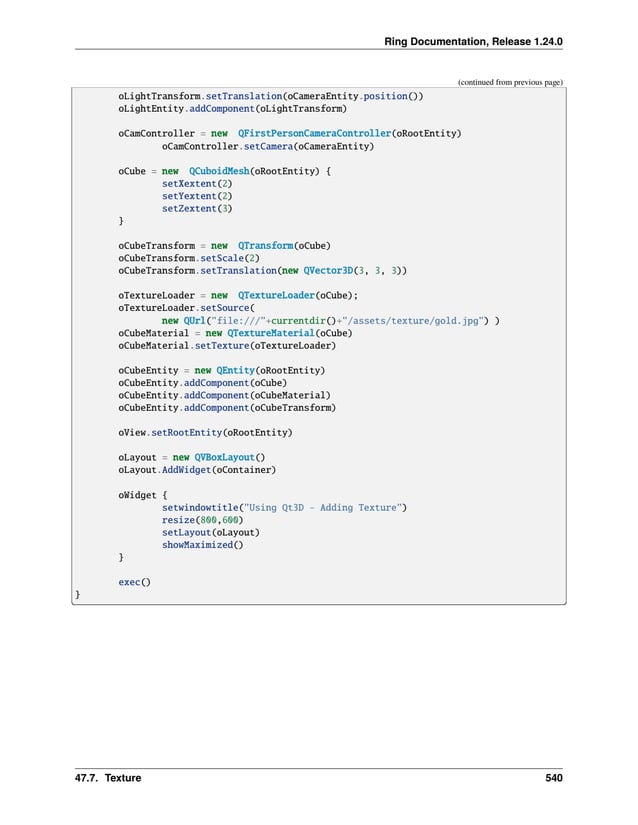Click the footer section title '47.7. Texture'
The width and height of the screenshot is (638, 825).
coord(108,778)
